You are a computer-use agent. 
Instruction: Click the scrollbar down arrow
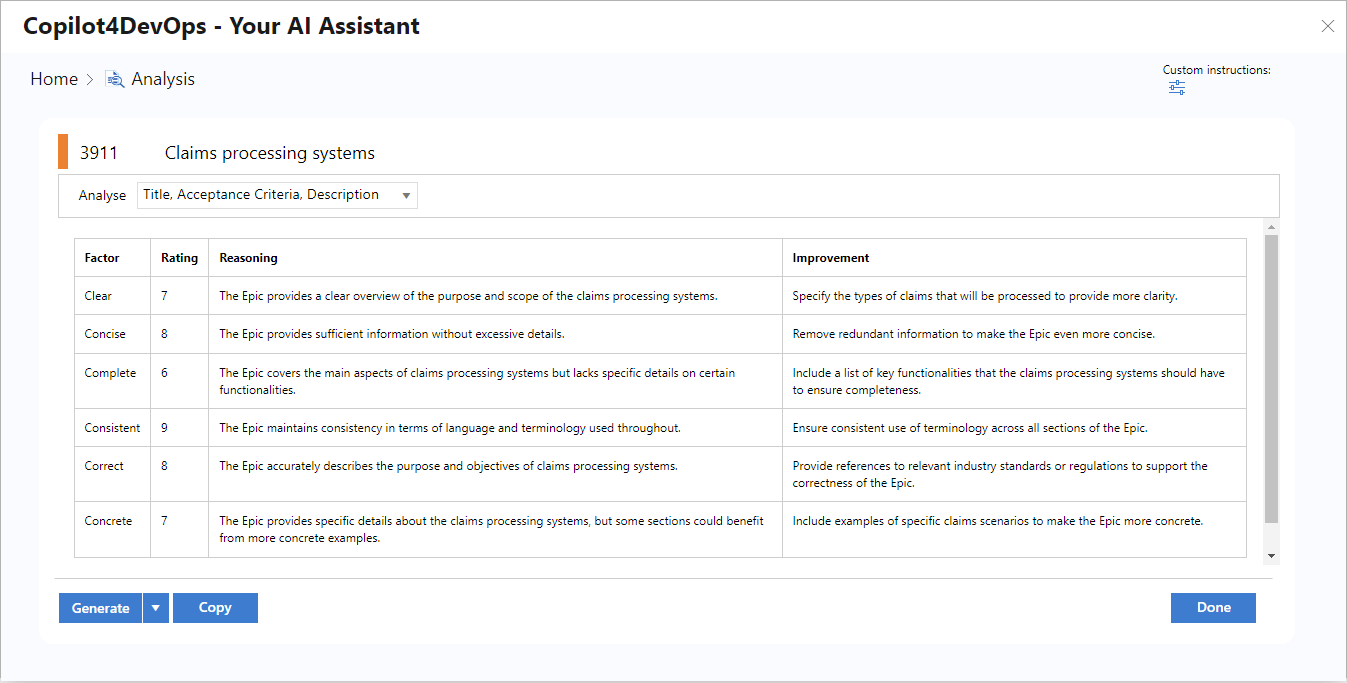[1271, 555]
